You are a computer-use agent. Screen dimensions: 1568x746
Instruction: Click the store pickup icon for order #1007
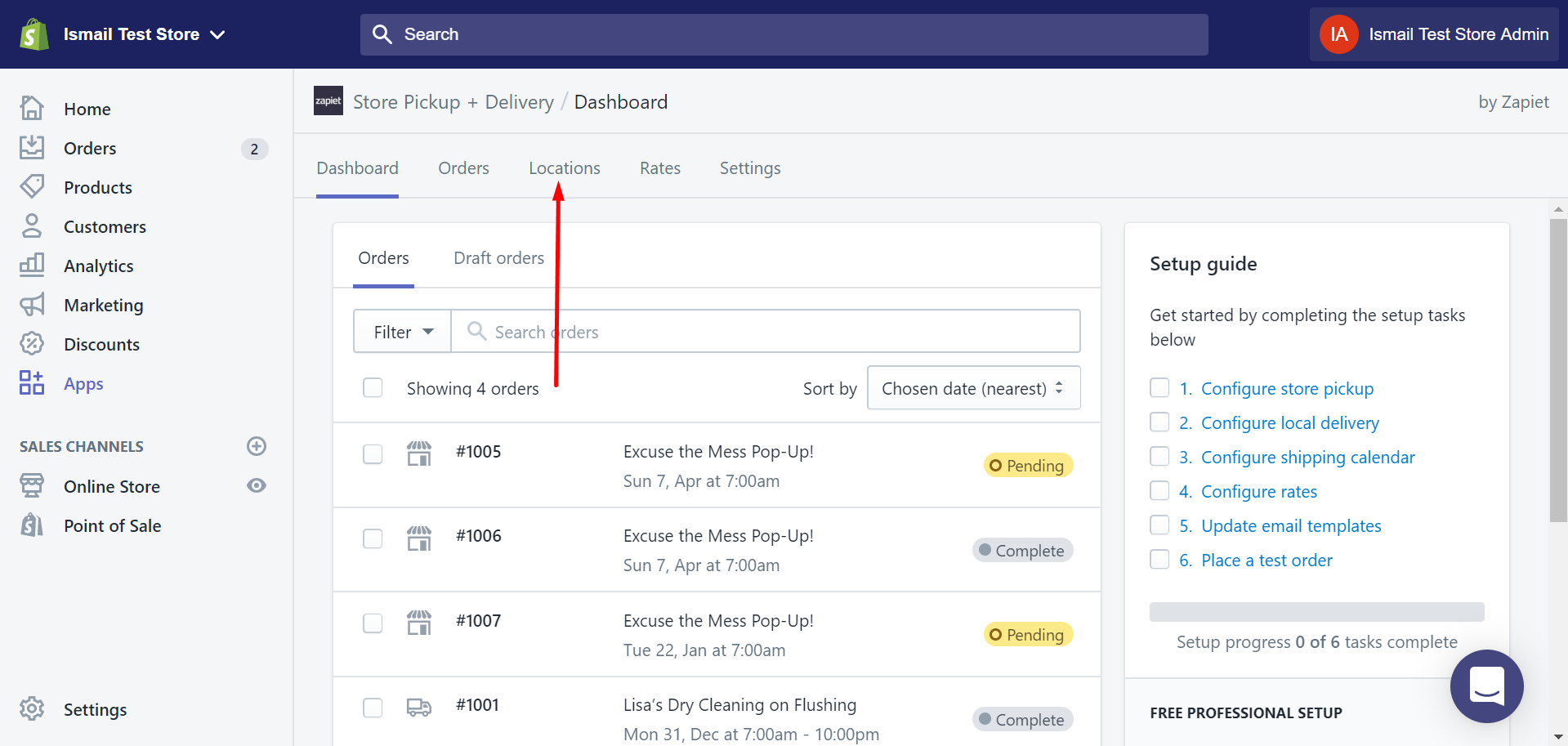419,623
